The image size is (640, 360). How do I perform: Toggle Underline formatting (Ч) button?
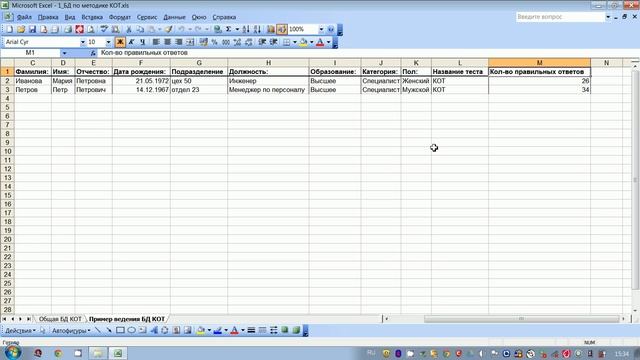click(x=142, y=42)
